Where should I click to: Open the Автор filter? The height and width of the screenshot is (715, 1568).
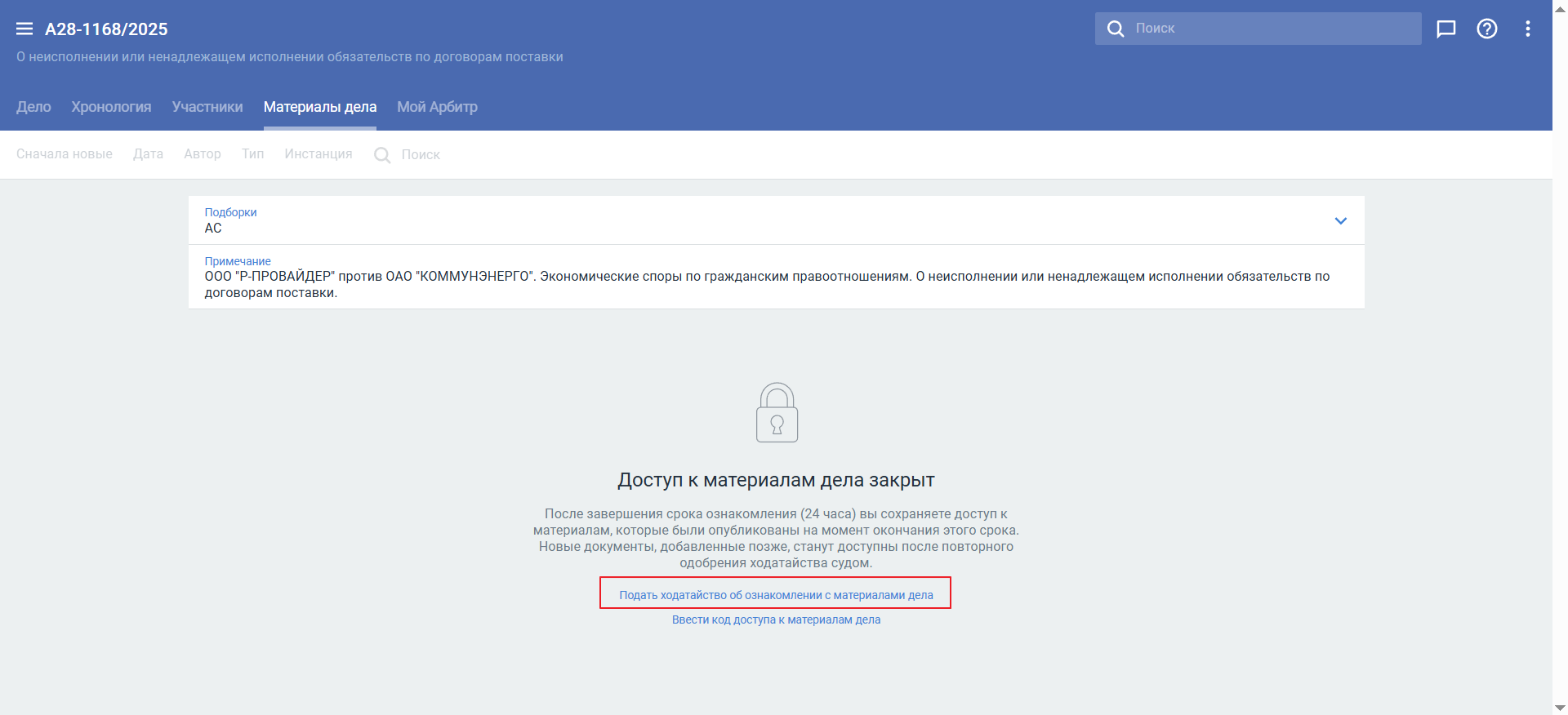202,154
